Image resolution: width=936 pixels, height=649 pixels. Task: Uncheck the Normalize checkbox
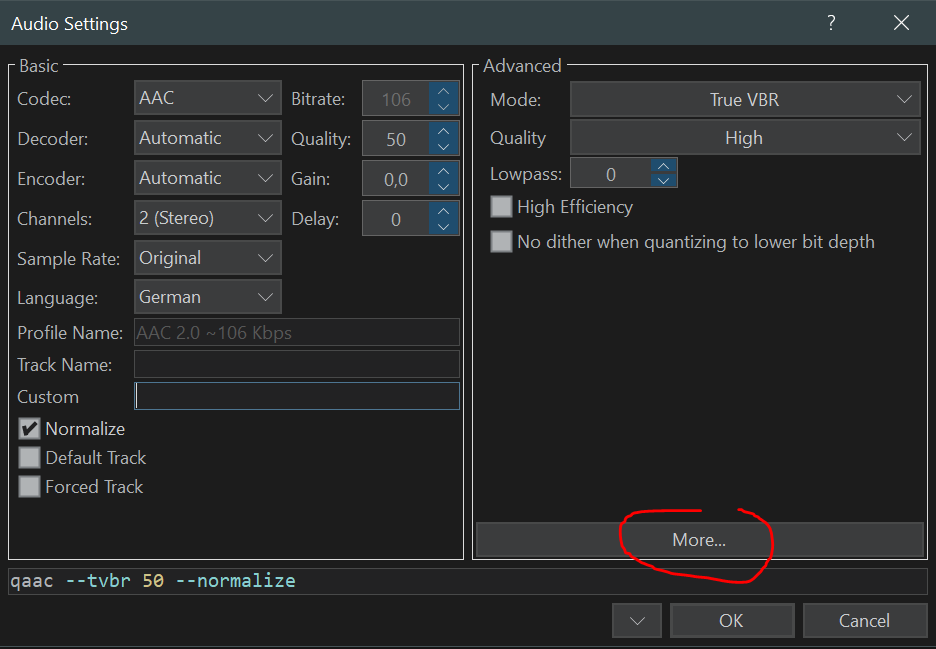[x=29, y=428]
